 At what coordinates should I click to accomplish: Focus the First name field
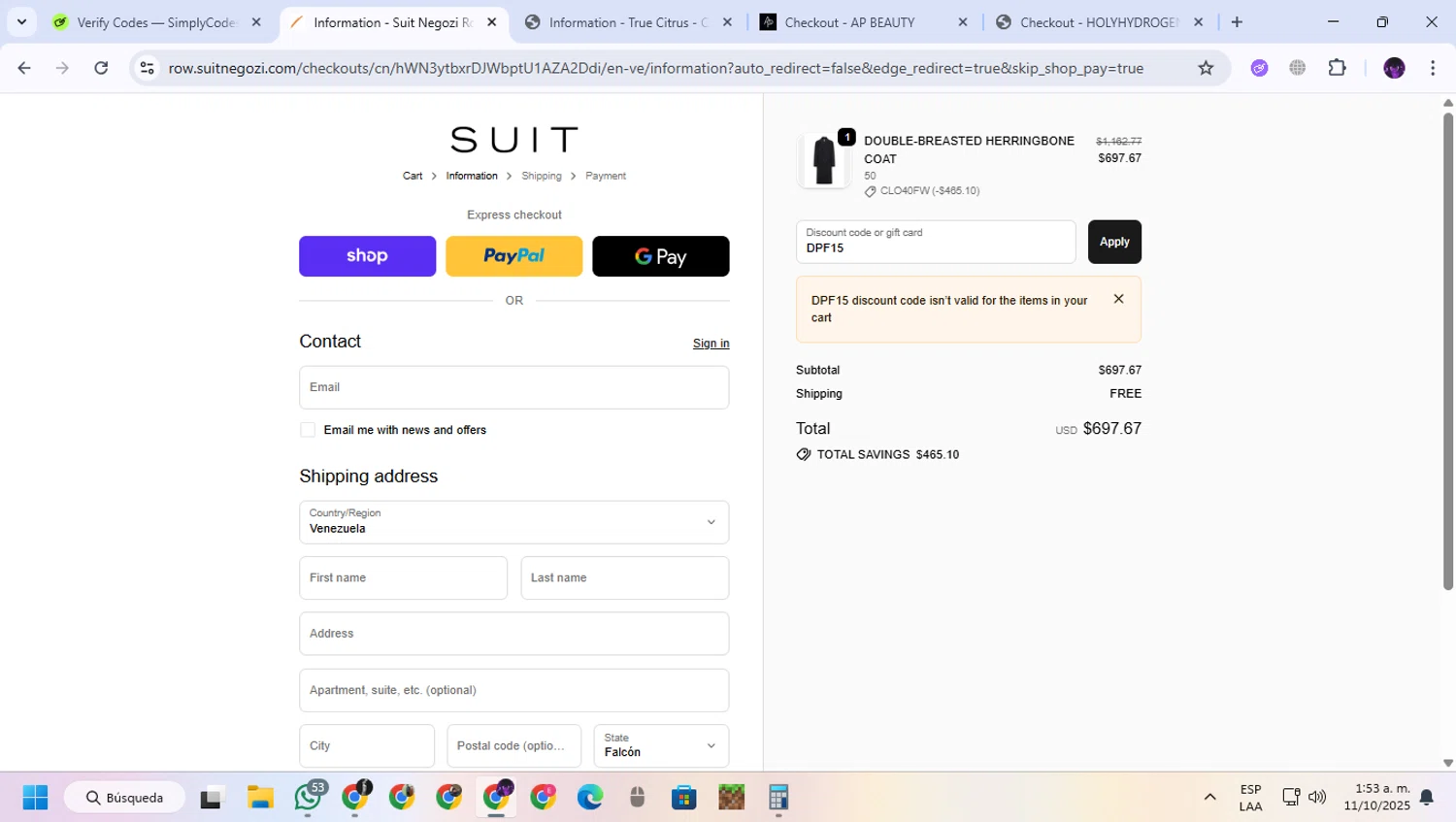(x=403, y=578)
